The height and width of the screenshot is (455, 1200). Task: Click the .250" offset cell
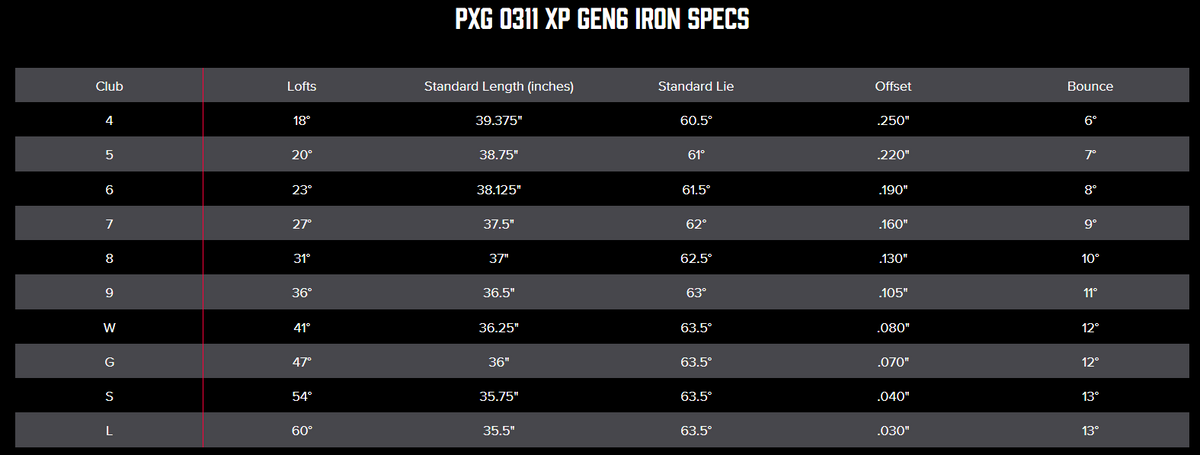[893, 120]
